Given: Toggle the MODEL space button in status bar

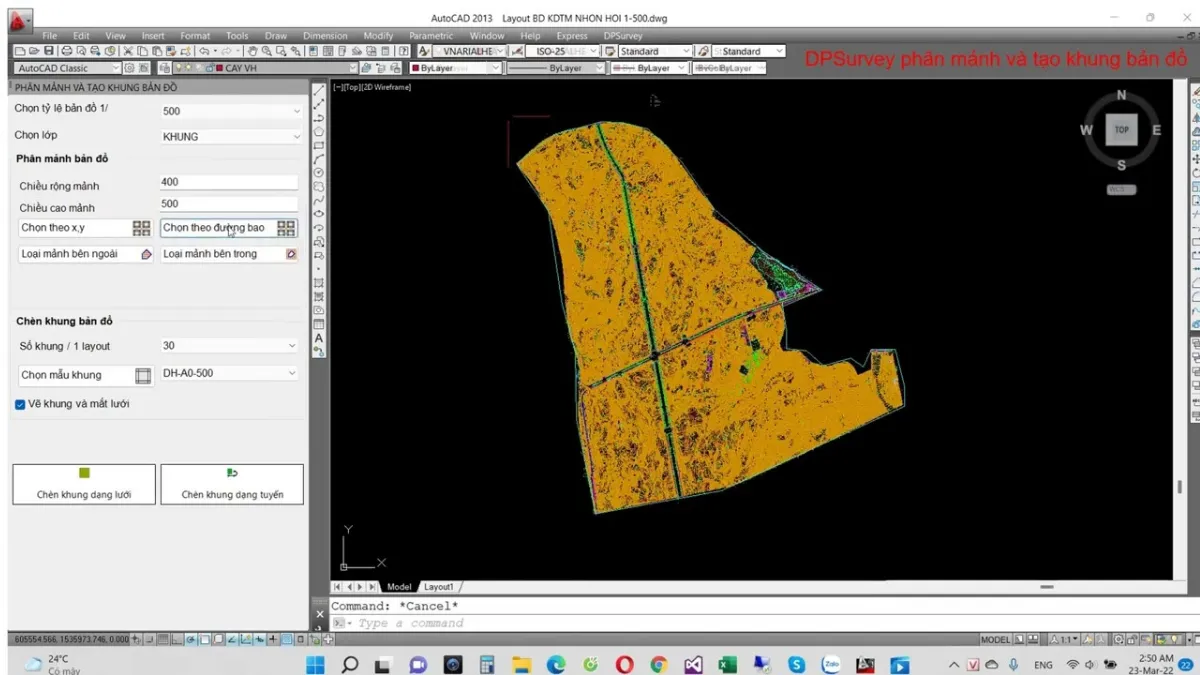Looking at the screenshot, I should tap(995, 639).
